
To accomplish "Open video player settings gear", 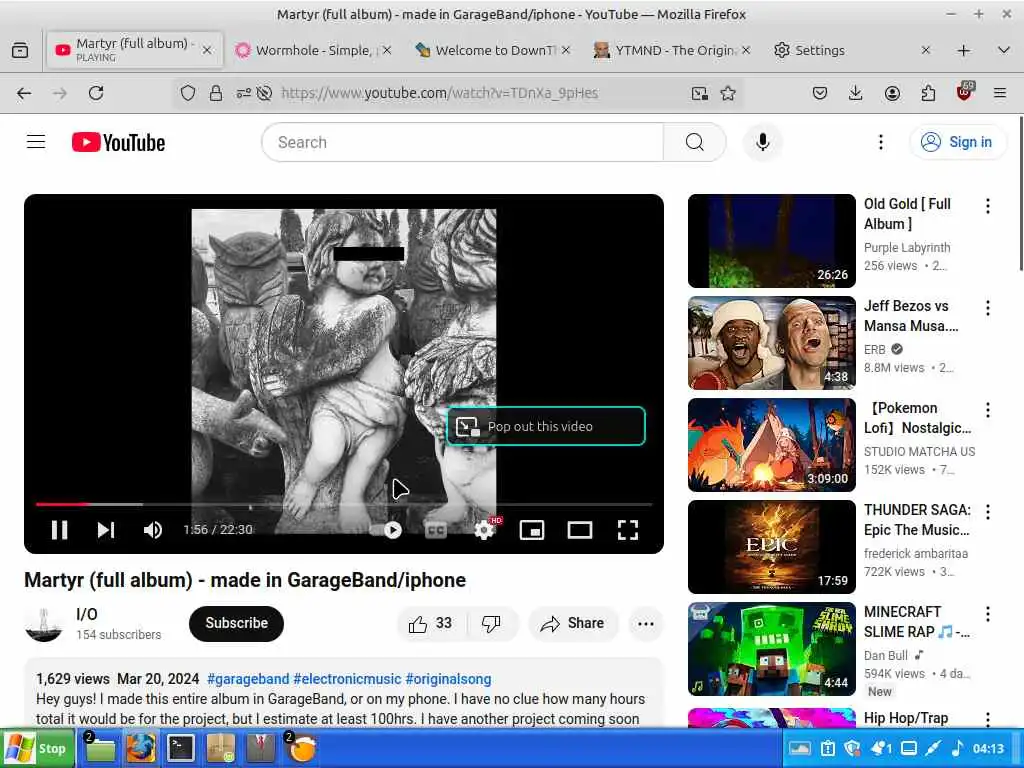I will tap(485, 530).
